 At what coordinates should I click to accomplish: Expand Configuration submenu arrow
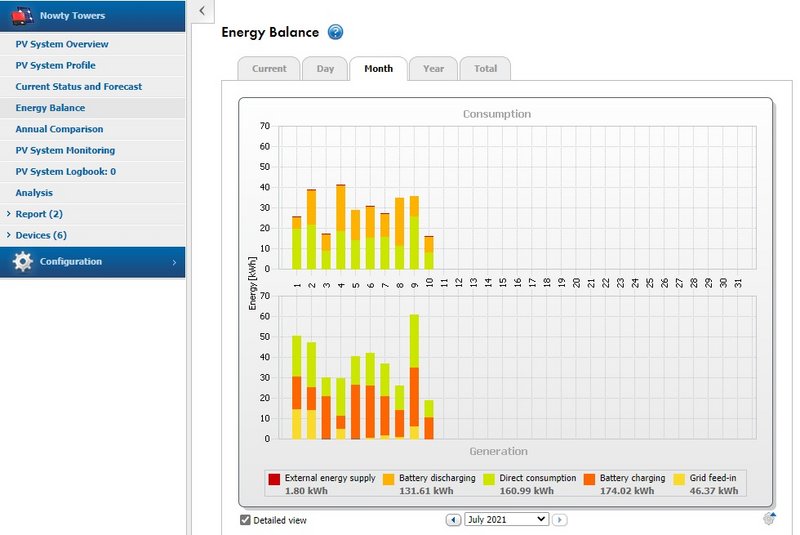[174, 262]
